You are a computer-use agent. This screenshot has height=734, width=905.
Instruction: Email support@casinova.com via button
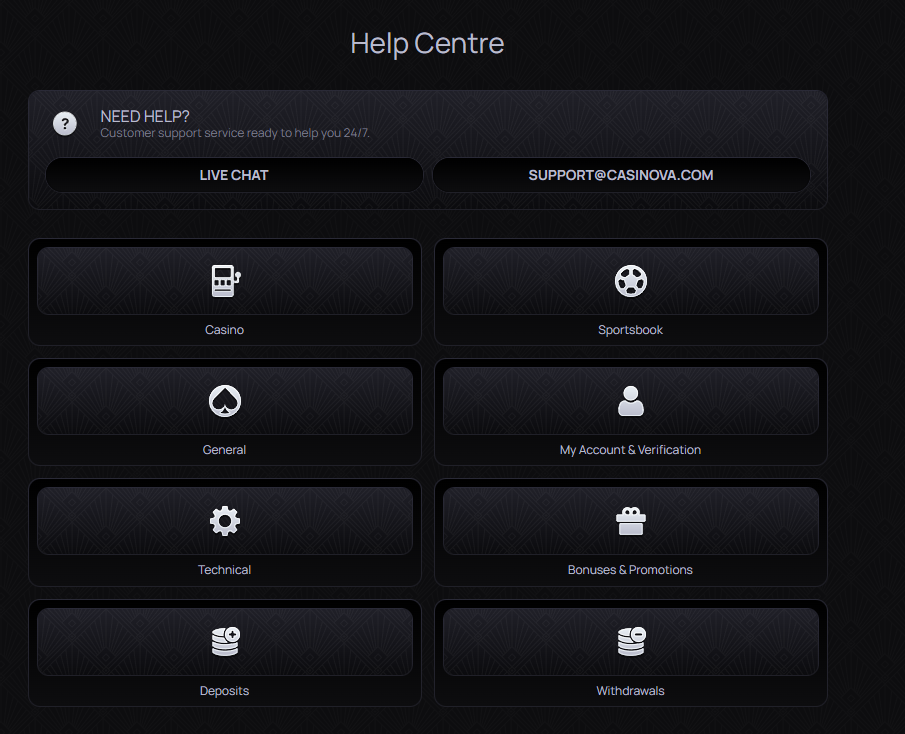(621, 175)
